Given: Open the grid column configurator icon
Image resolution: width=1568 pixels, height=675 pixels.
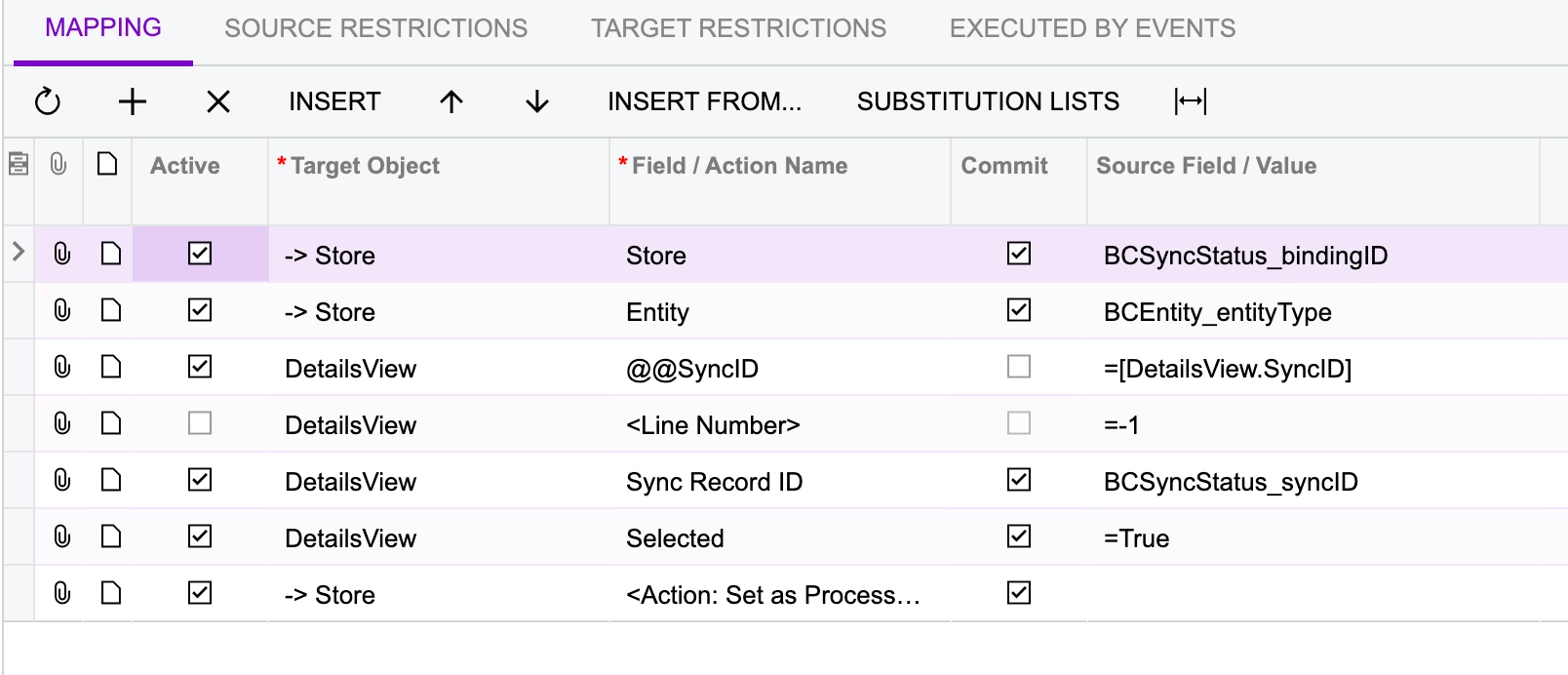Looking at the screenshot, I should 19,164.
